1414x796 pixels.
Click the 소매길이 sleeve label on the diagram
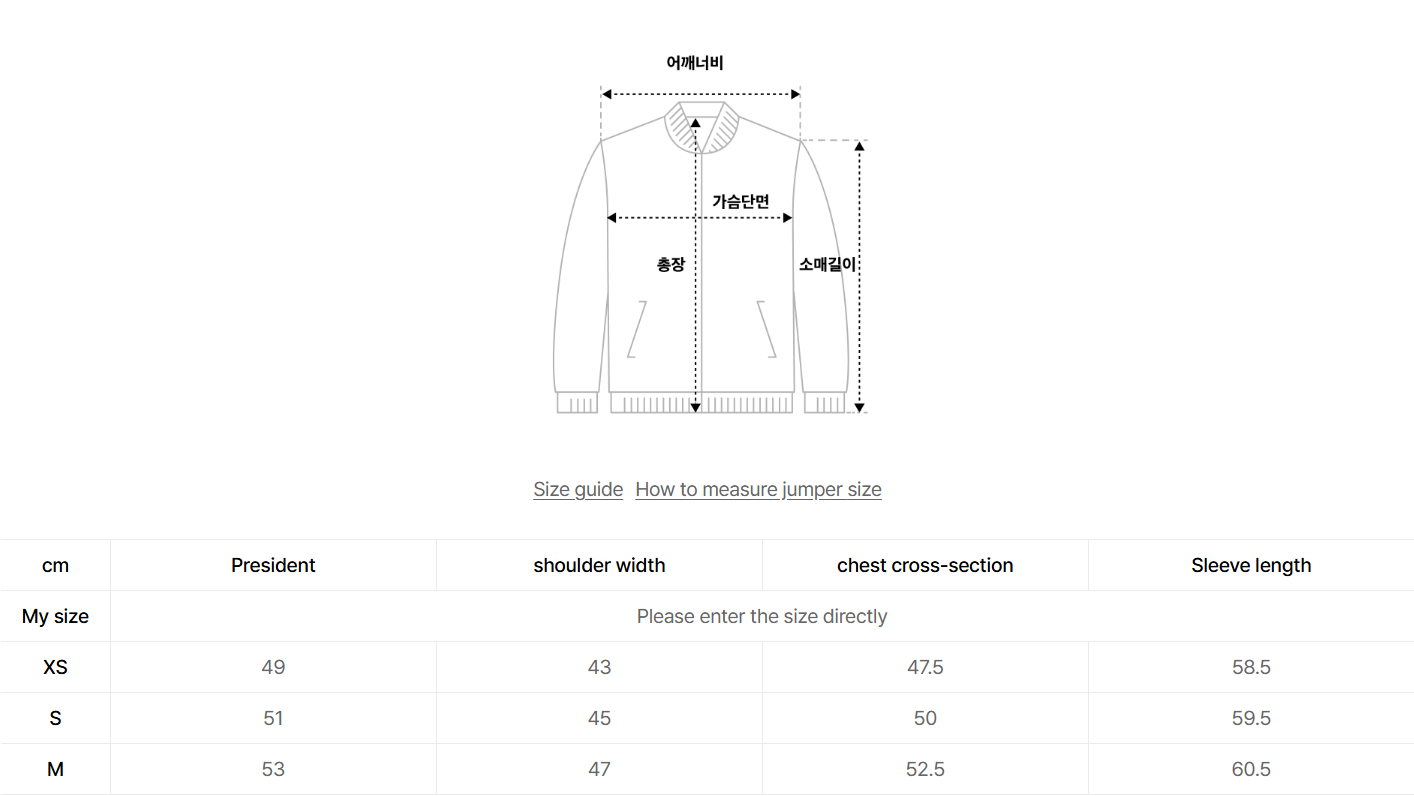[x=827, y=264]
